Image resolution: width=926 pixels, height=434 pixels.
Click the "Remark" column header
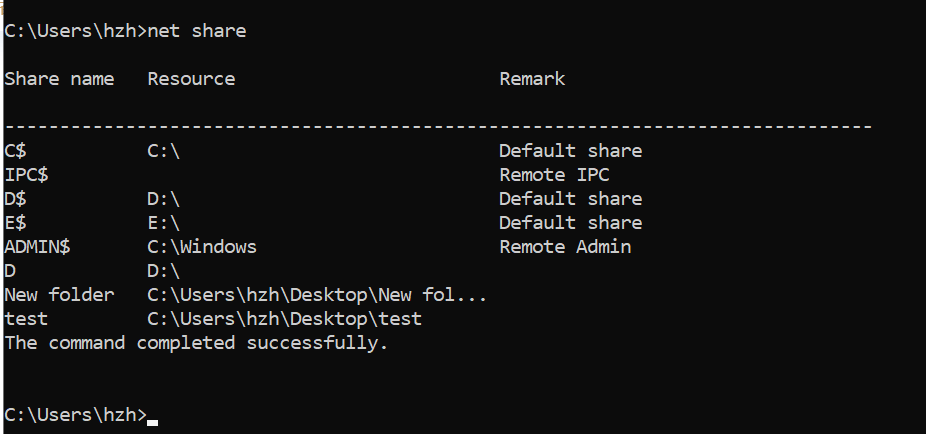pos(532,79)
